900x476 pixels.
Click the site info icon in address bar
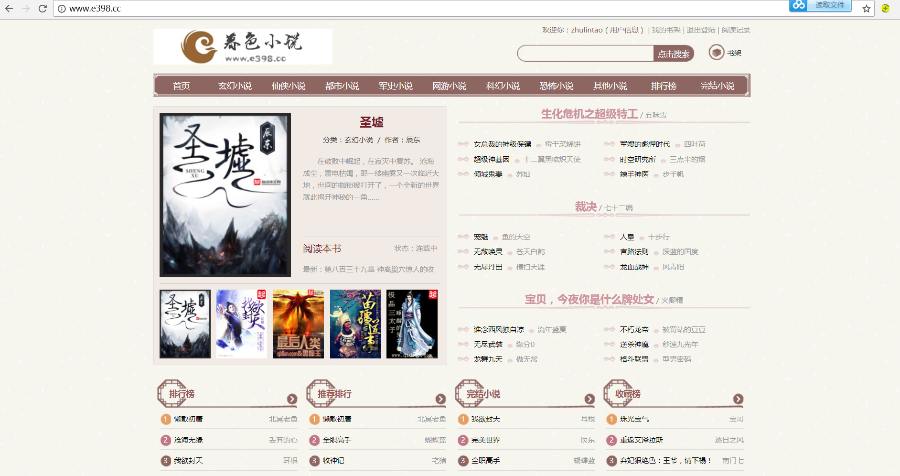61,9
